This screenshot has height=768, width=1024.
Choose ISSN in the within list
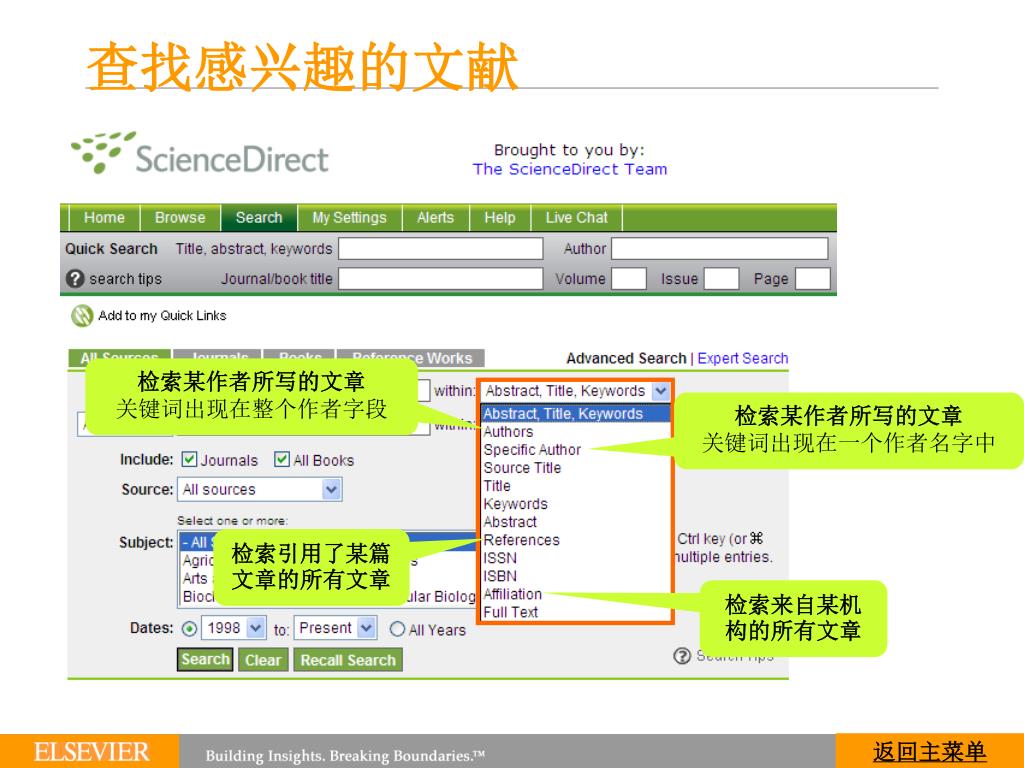500,558
